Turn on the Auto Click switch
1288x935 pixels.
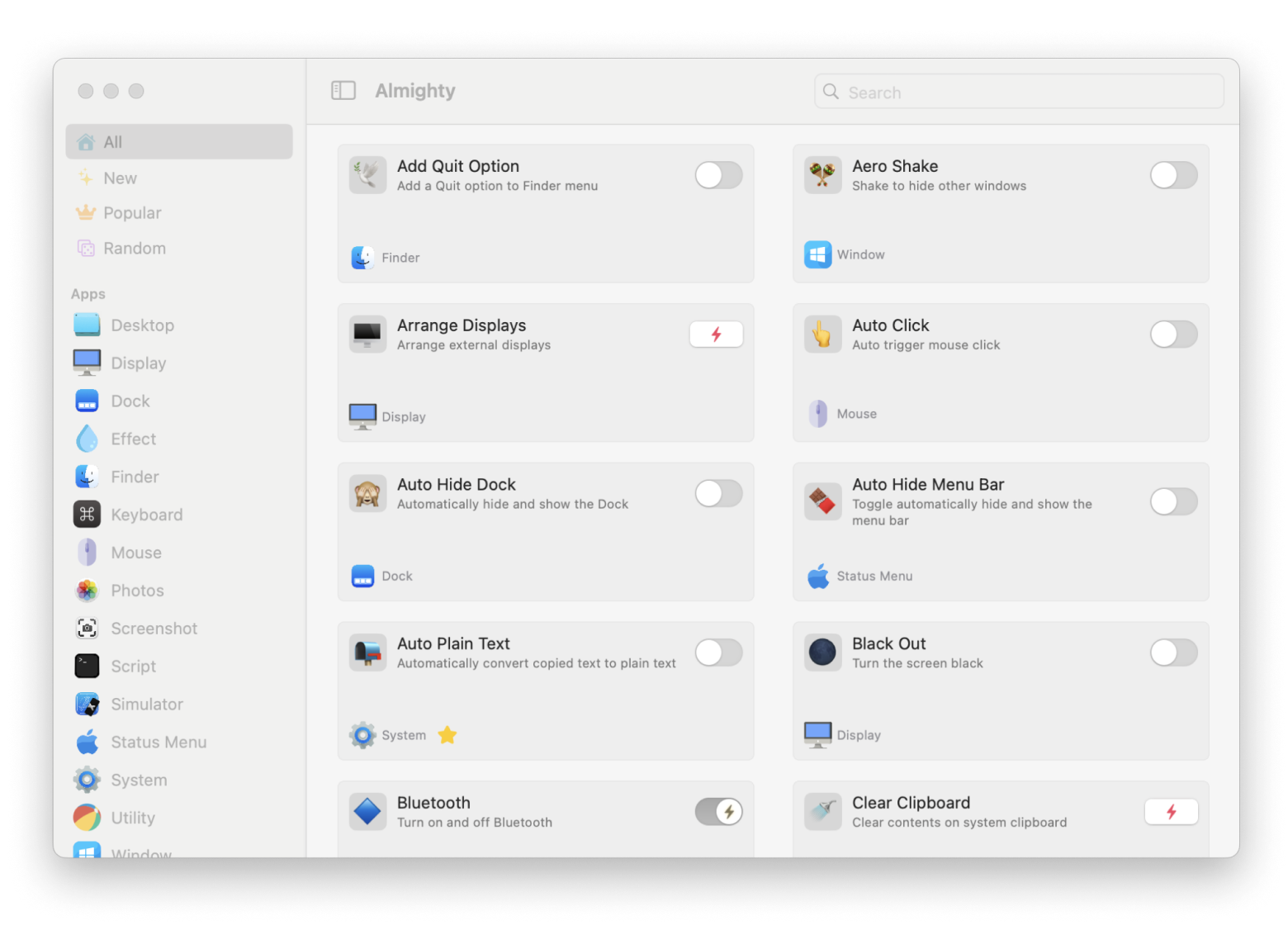pyautogui.click(x=1173, y=335)
